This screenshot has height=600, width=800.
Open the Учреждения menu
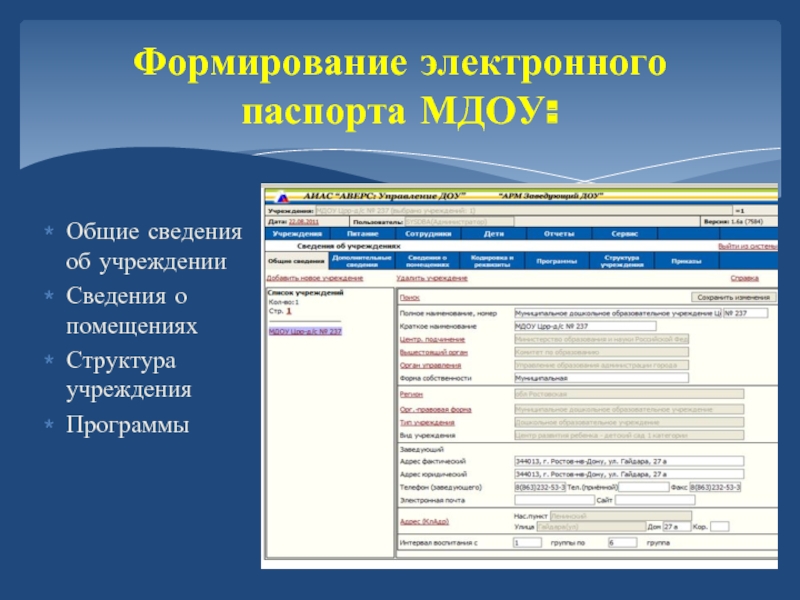click(x=297, y=234)
